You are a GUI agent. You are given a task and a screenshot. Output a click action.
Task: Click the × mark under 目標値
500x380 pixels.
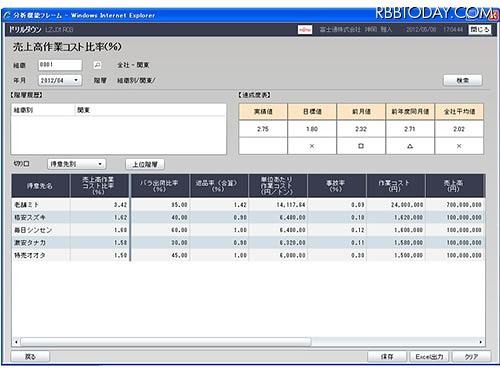click(x=312, y=146)
